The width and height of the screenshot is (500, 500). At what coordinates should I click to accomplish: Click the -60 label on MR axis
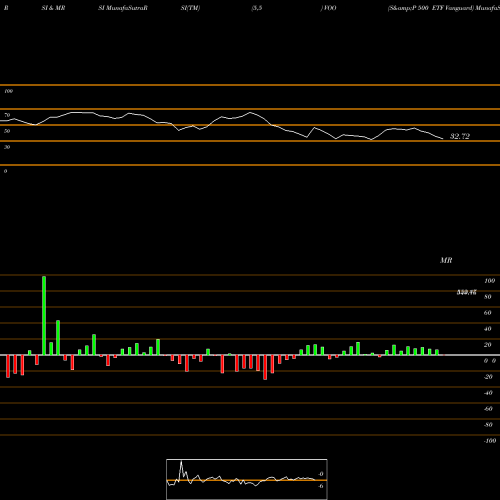tap(488, 409)
